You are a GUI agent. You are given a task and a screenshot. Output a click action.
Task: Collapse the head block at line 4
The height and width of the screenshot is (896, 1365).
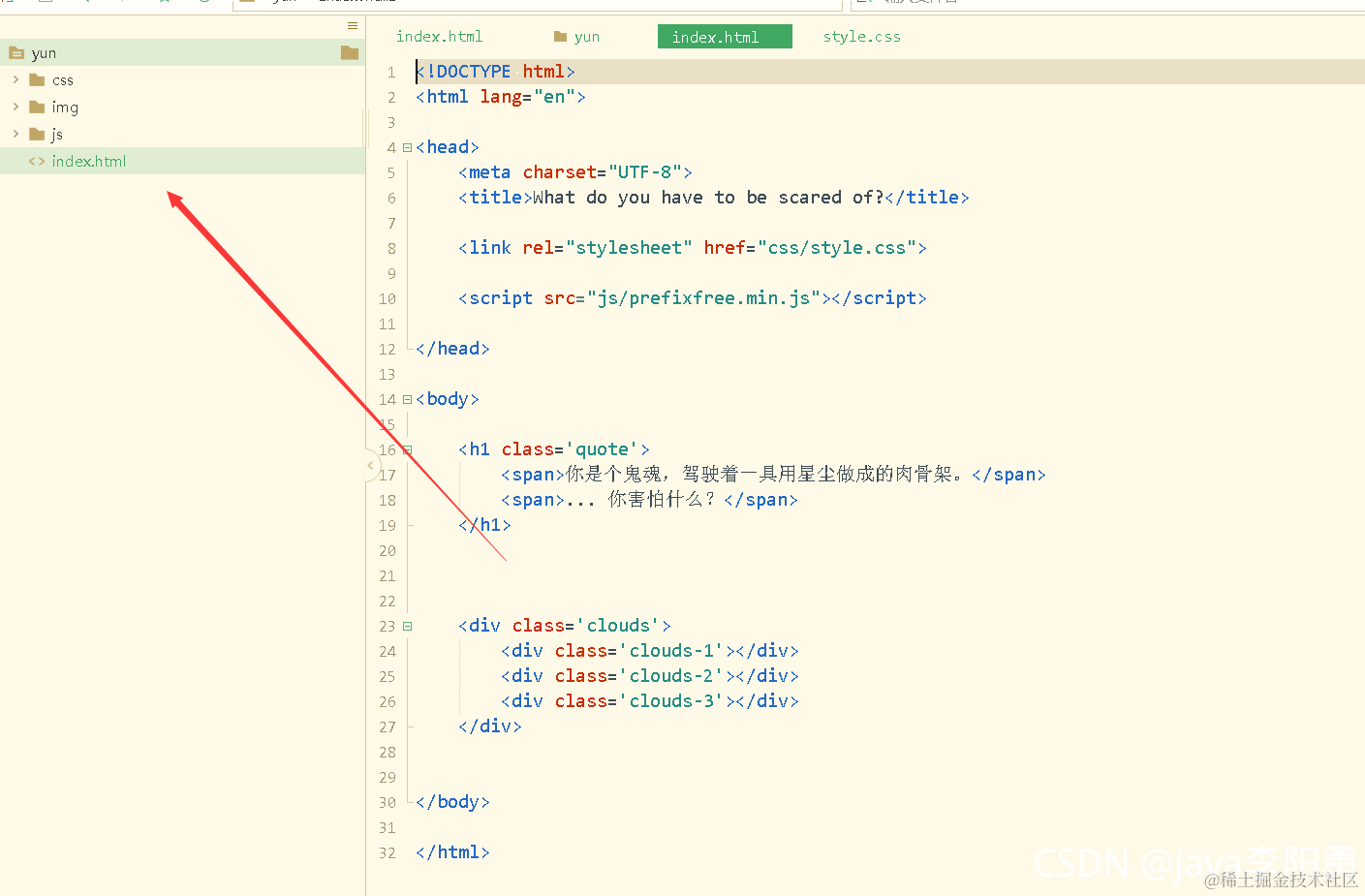pyautogui.click(x=407, y=148)
